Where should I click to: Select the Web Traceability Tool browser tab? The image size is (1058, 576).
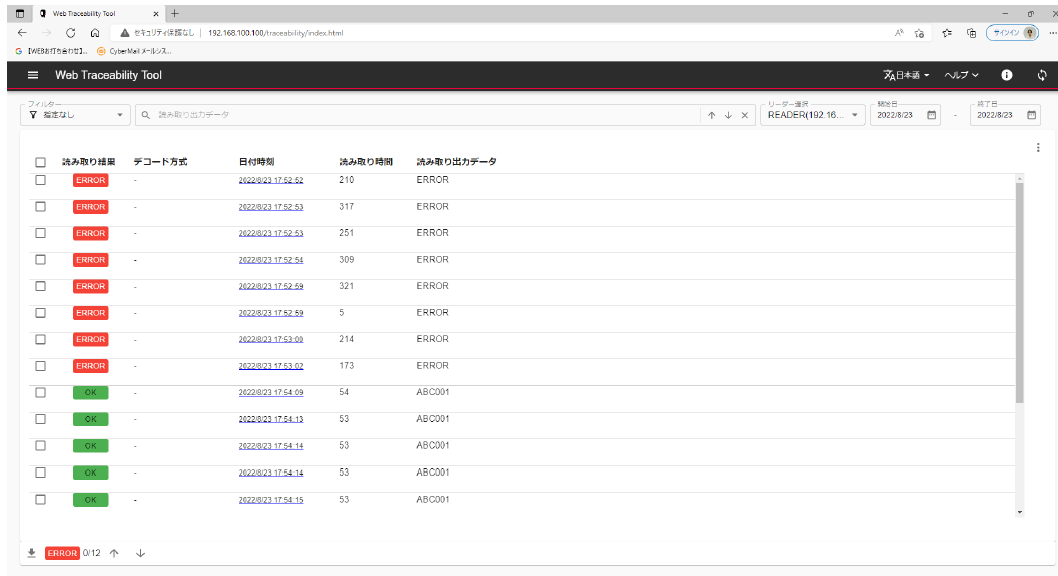click(99, 13)
